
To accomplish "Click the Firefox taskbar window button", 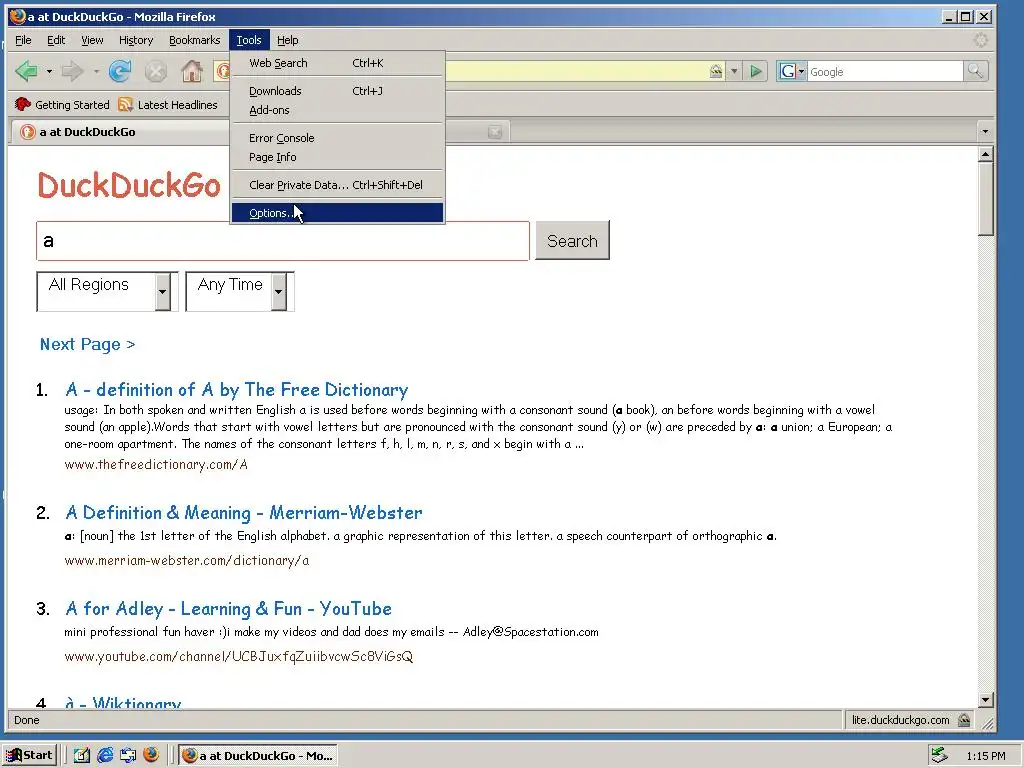I will [x=257, y=755].
